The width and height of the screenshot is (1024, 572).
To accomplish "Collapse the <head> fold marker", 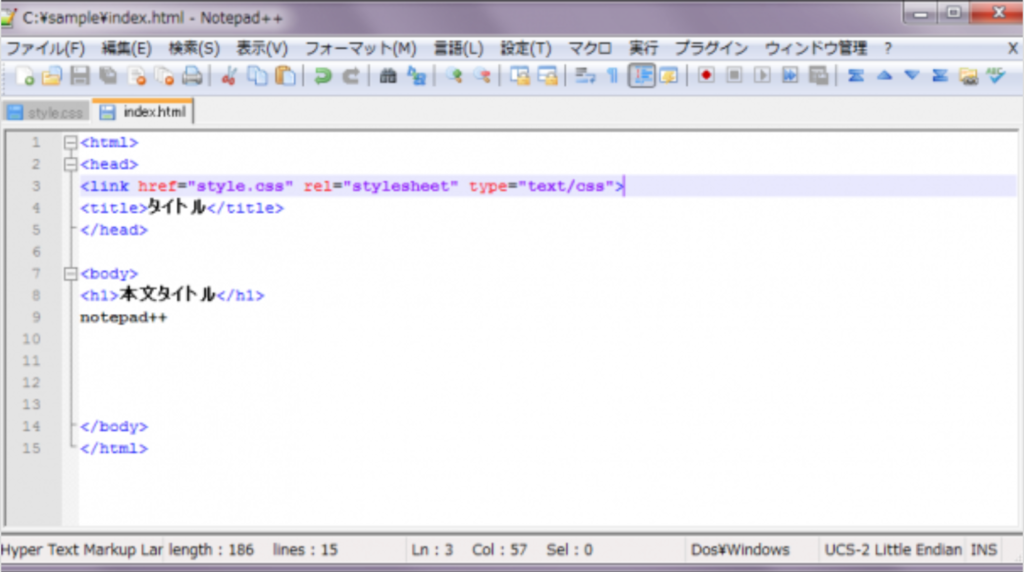I will click(x=71, y=164).
